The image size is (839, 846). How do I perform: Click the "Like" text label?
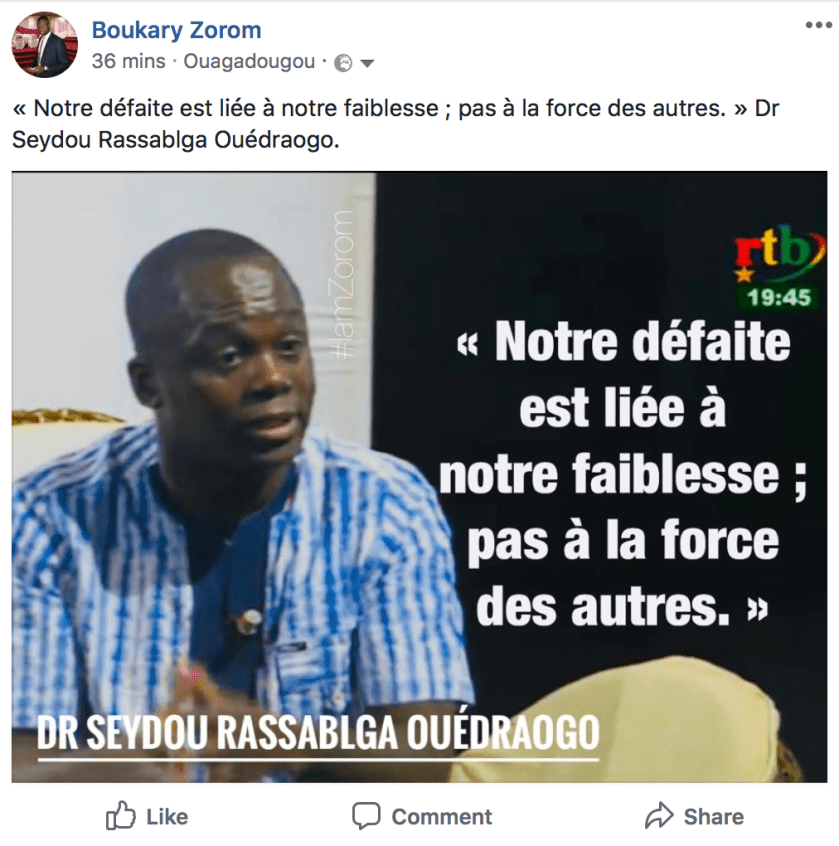point(167,817)
